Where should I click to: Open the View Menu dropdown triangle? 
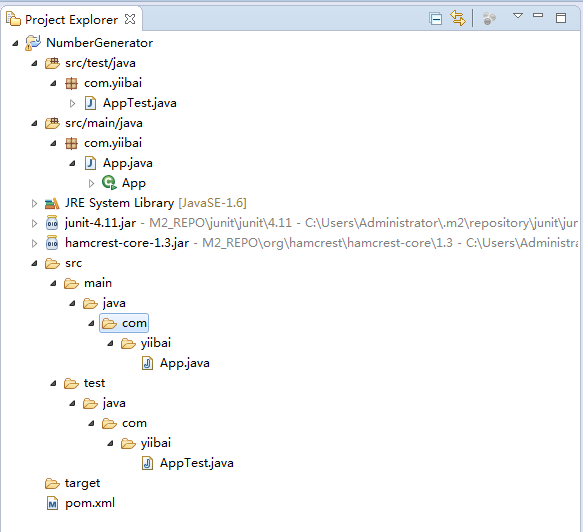click(518, 16)
